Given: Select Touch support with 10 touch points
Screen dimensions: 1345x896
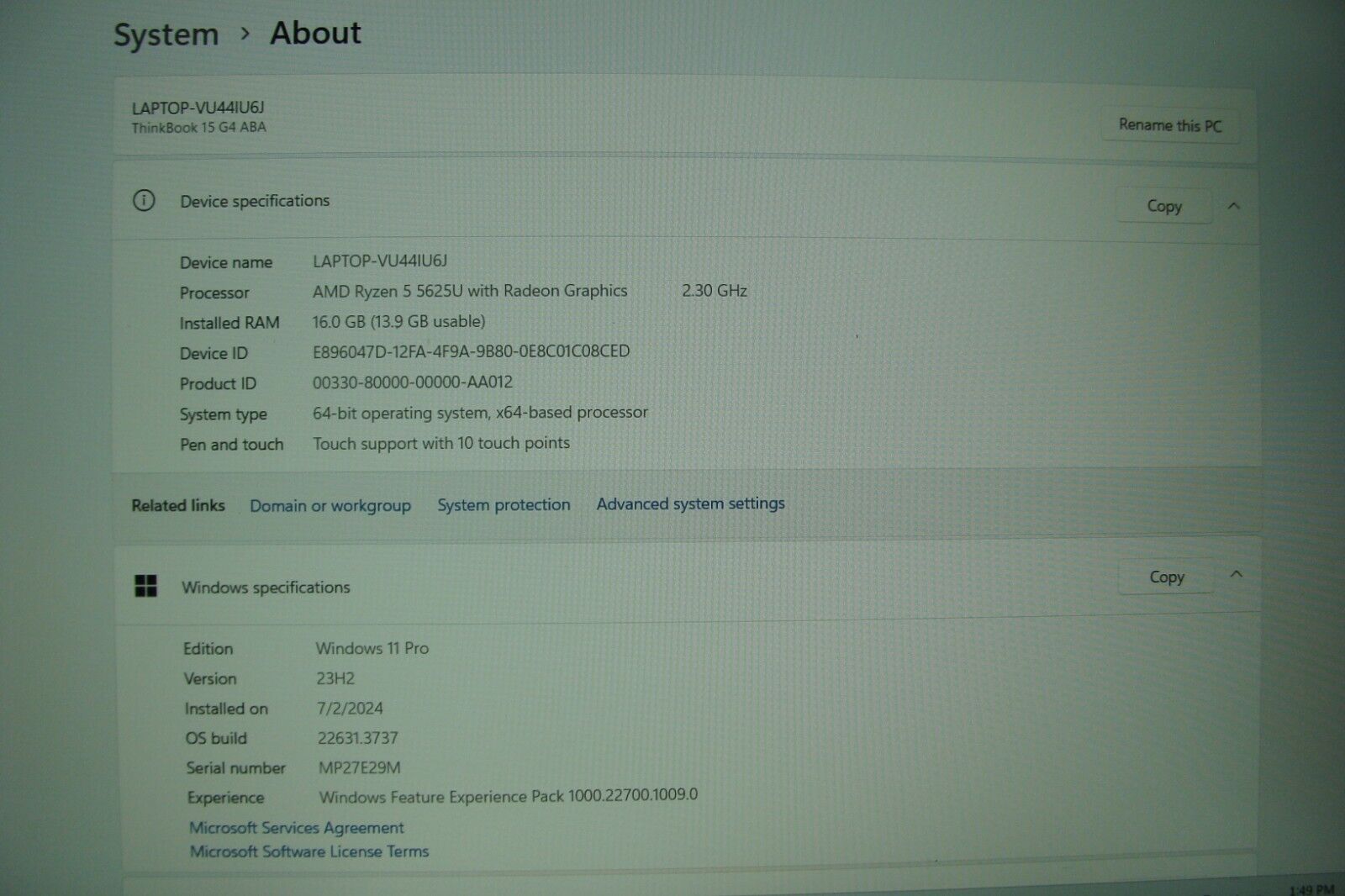Looking at the screenshot, I should (x=441, y=443).
